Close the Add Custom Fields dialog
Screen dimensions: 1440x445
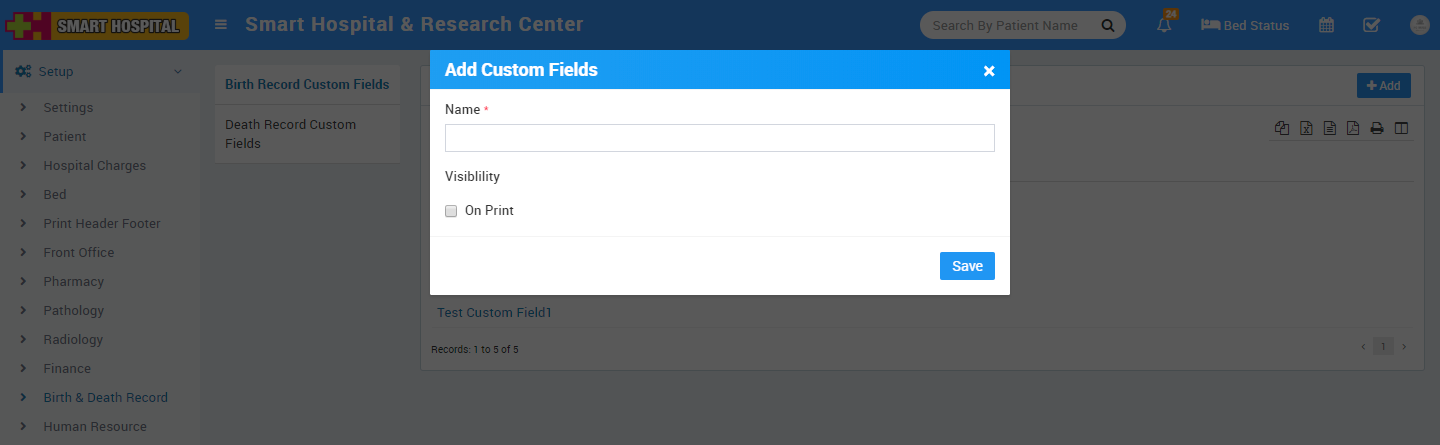click(989, 71)
